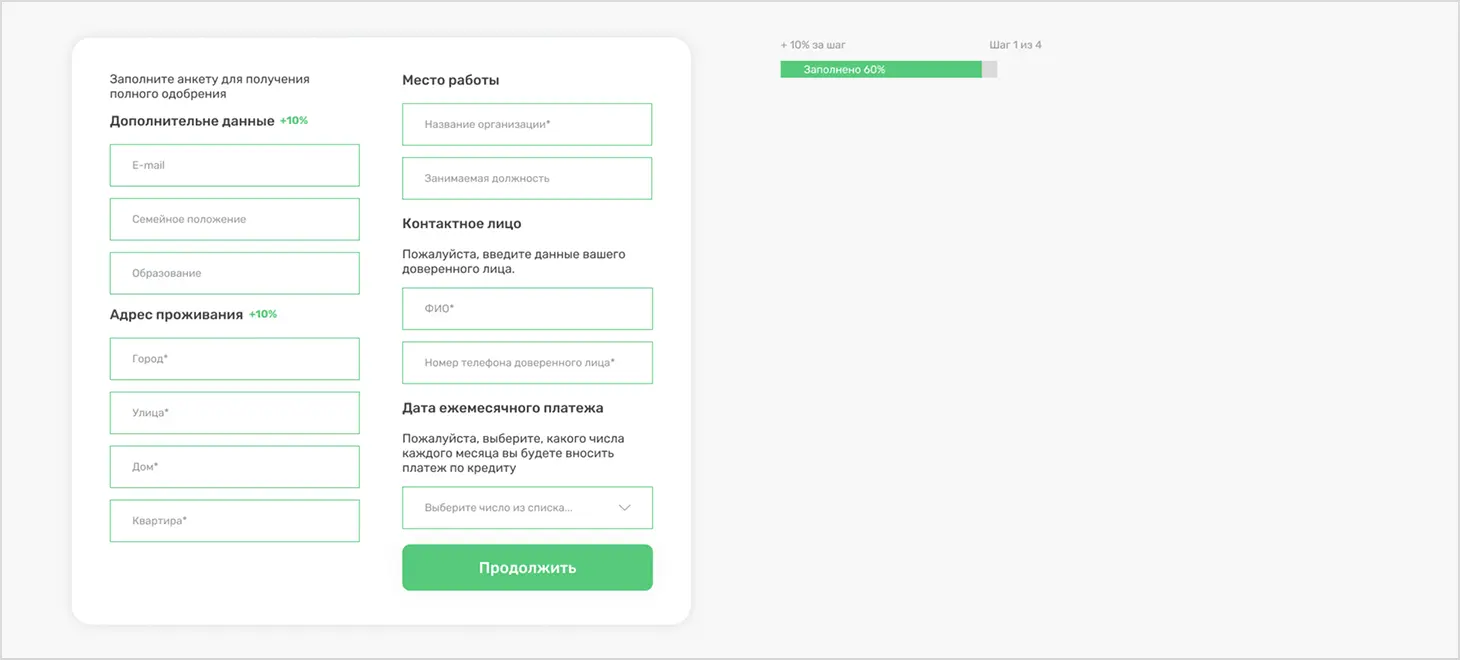Viewport: 1460px width, 660px height.
Task: Click the Образование input field
Action: [x=234, y=273]
